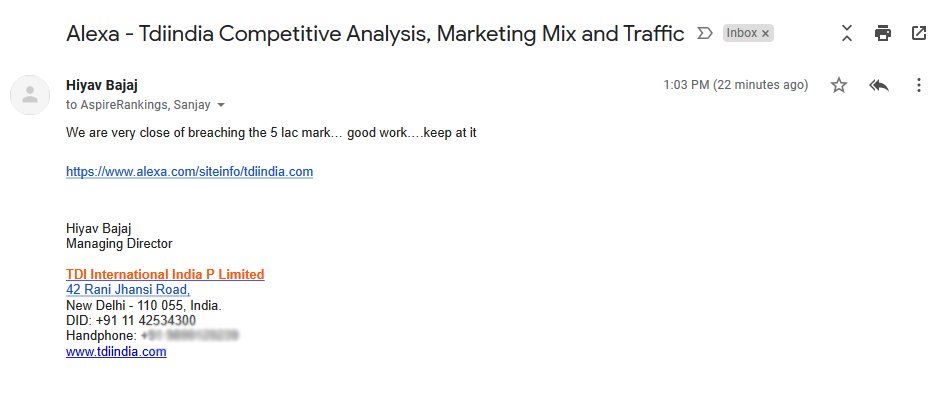Visit the www.tdiindia.com link
This screenshot has width=932, height=412.
pyautogui.click(x=116, y=352)
